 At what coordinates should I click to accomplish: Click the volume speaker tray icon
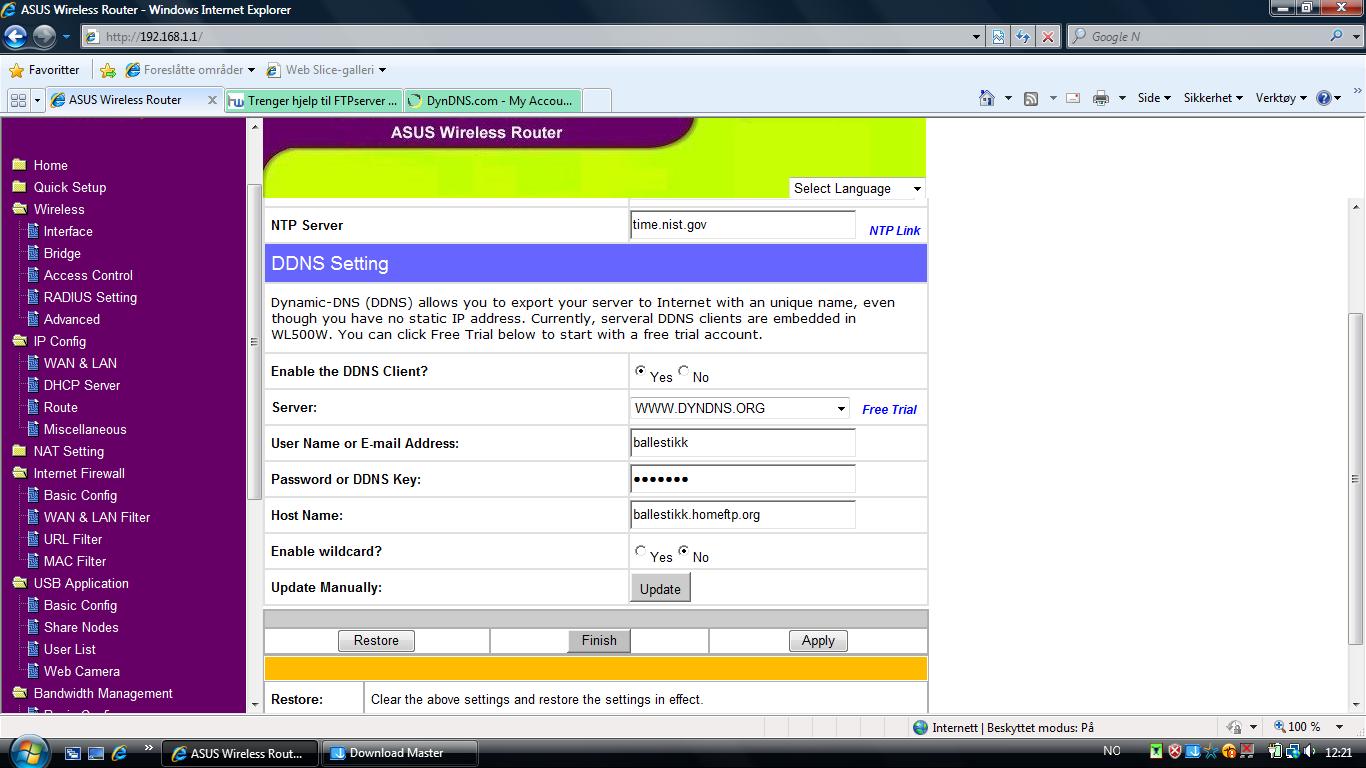pos(1310,752)
